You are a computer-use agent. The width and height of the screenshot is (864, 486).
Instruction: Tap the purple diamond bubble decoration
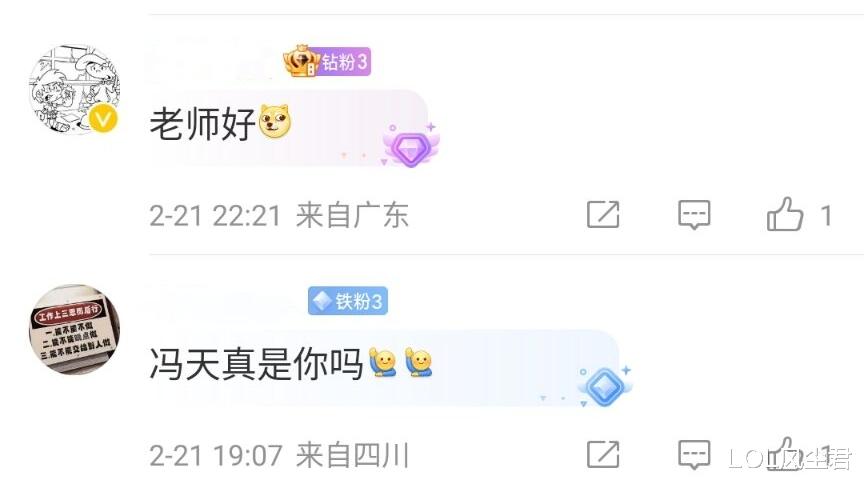(411, 145)
